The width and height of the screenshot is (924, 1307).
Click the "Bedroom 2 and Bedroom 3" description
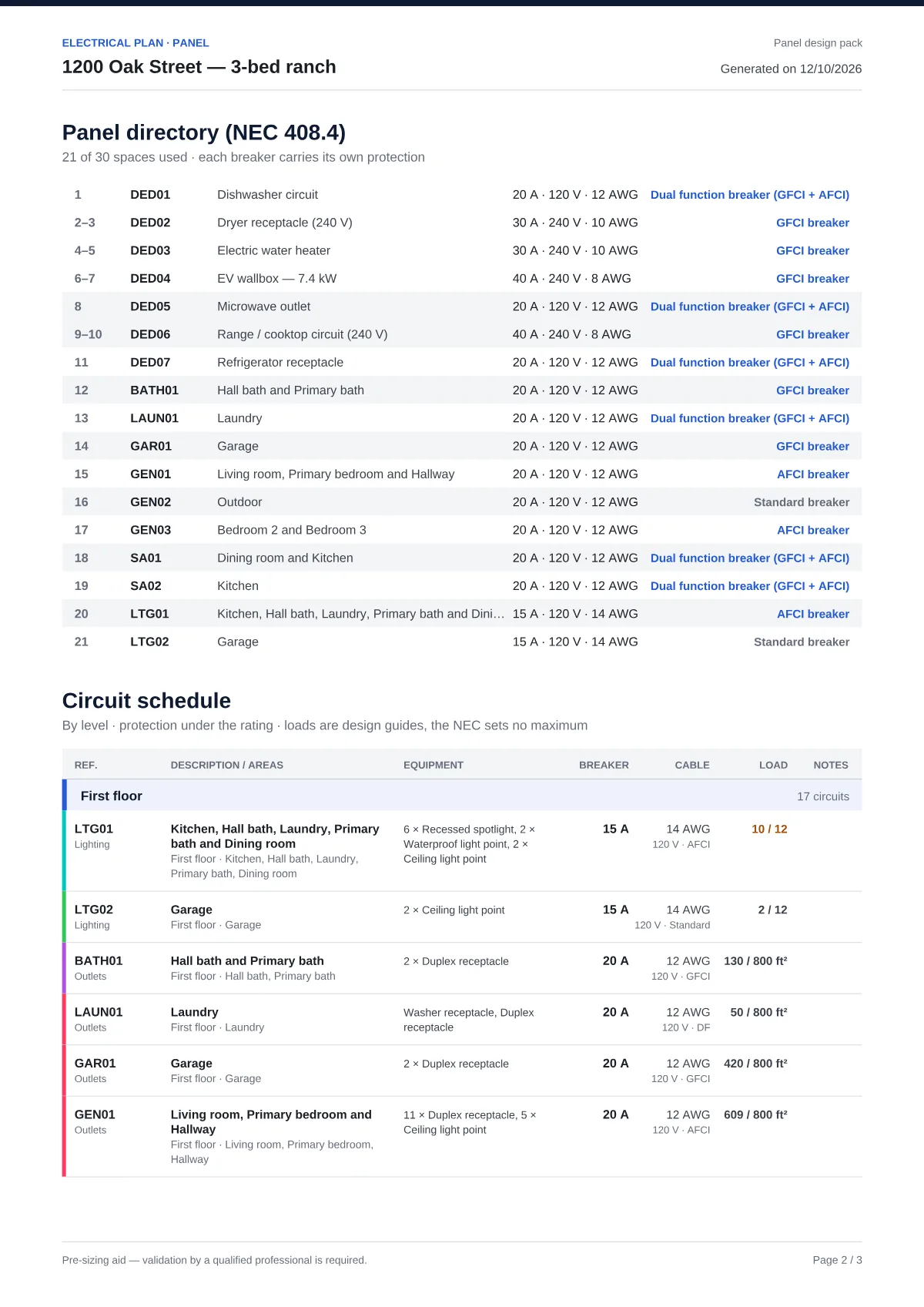292,530
